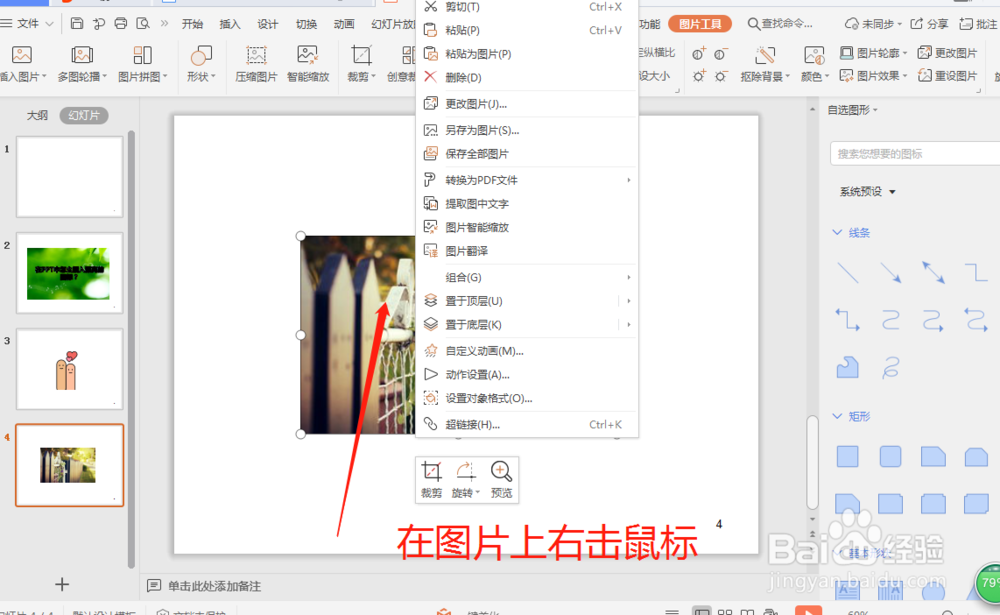Open the 预览 magnifier in the floating toolbar
This screenshot has width=1000, height=615.
click(502, 478)
